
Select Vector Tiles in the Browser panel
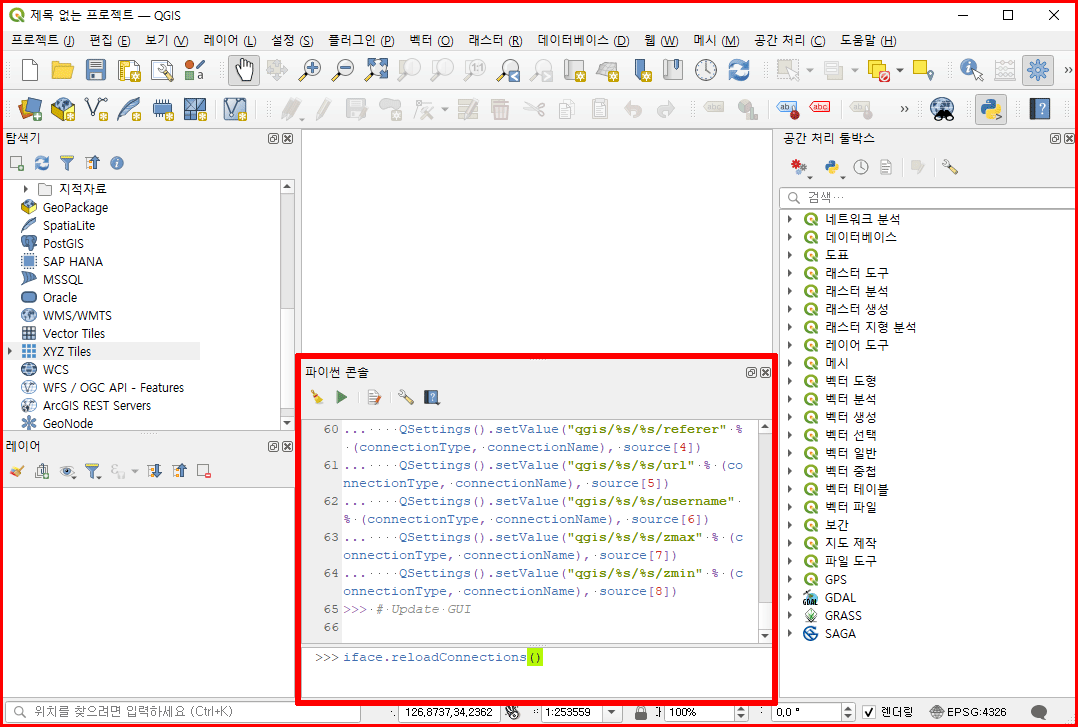74,334
